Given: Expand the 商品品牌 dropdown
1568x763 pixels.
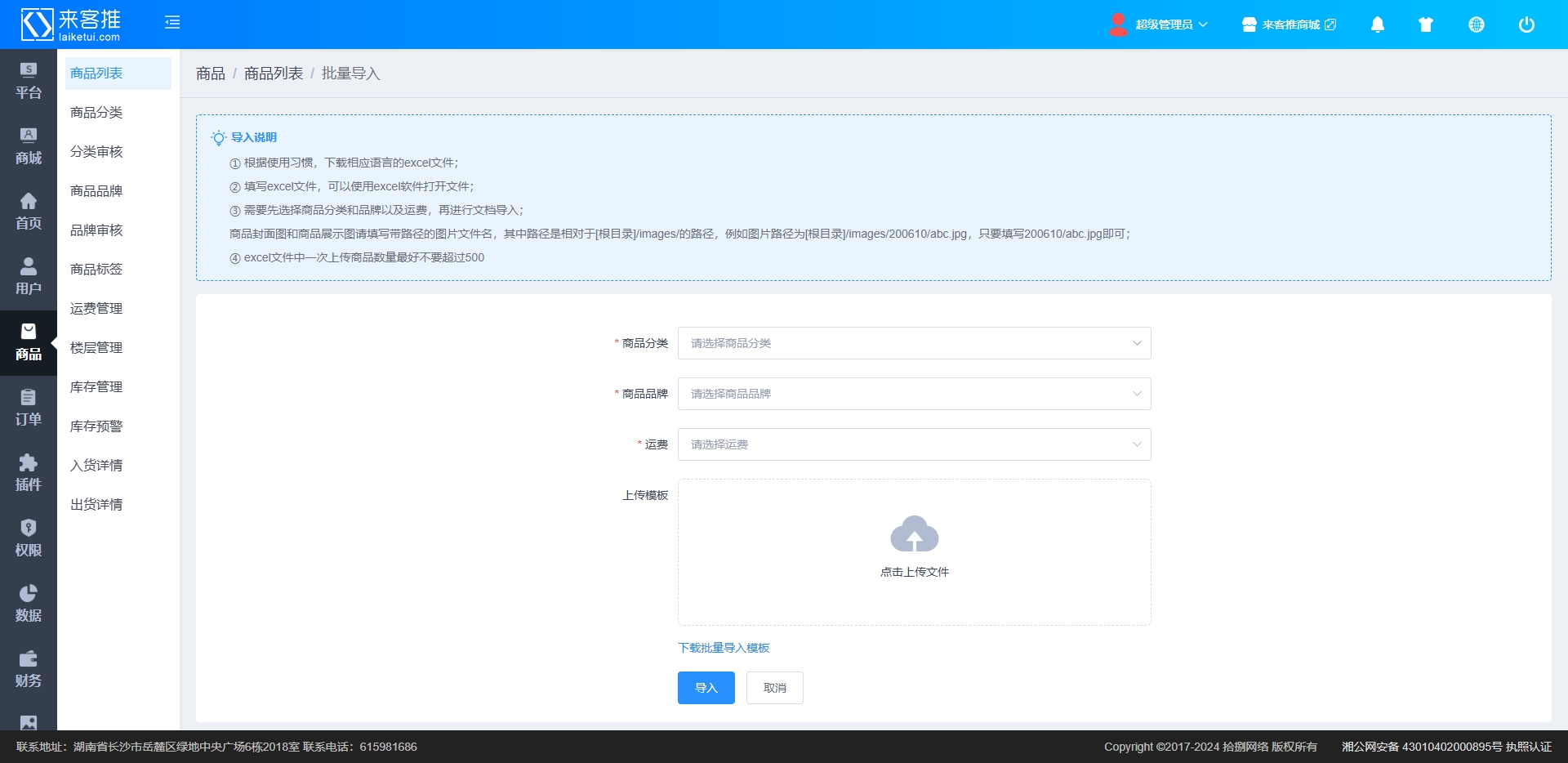Looking at the screenshot, I should click(x=914, y=394).
